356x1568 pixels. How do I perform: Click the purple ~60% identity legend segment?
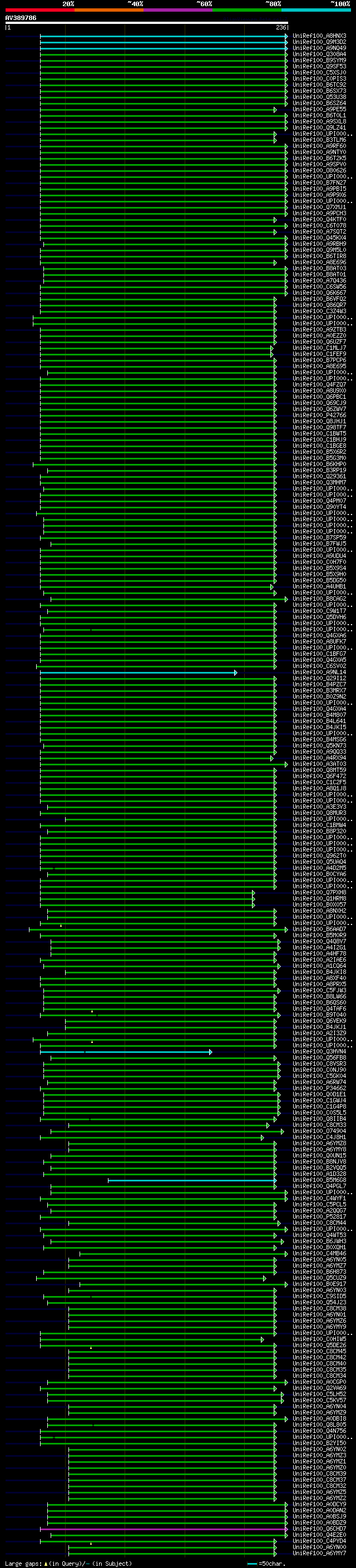pos(177,10)
